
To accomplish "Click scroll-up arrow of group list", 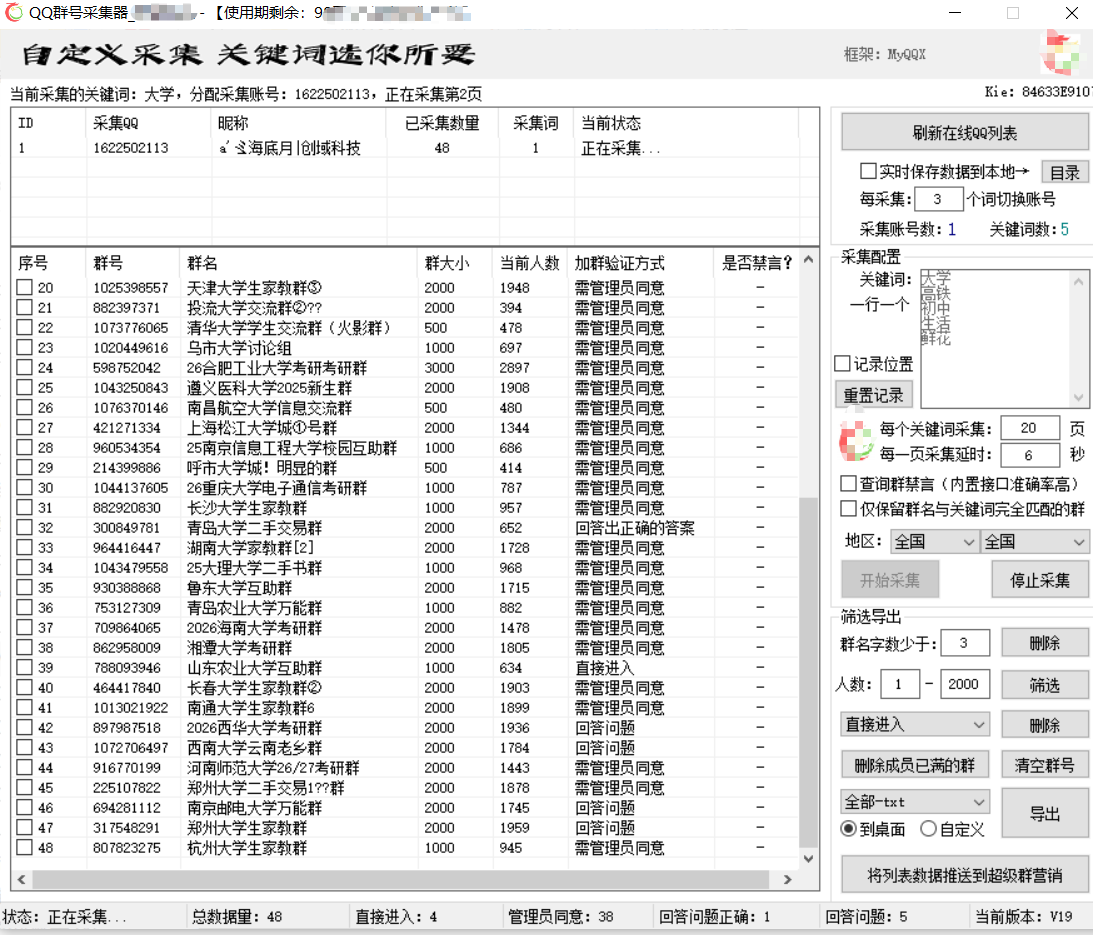I will 809,259.
